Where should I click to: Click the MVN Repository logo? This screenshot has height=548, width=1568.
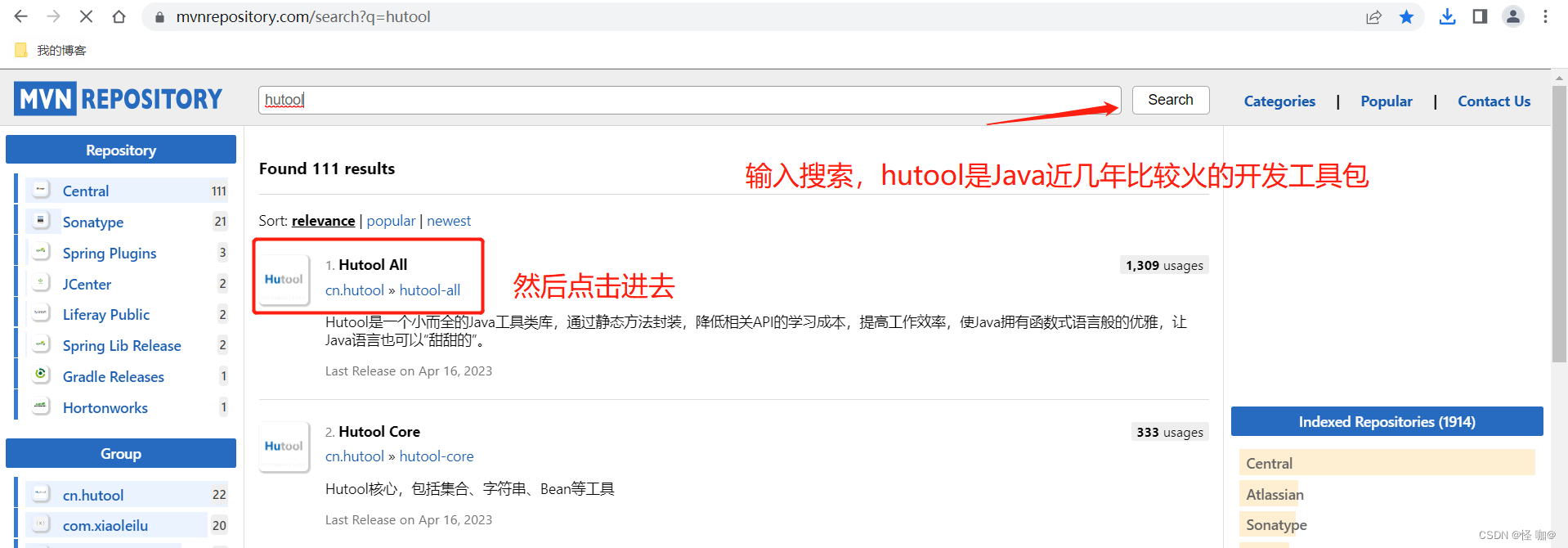pos(118,98)
